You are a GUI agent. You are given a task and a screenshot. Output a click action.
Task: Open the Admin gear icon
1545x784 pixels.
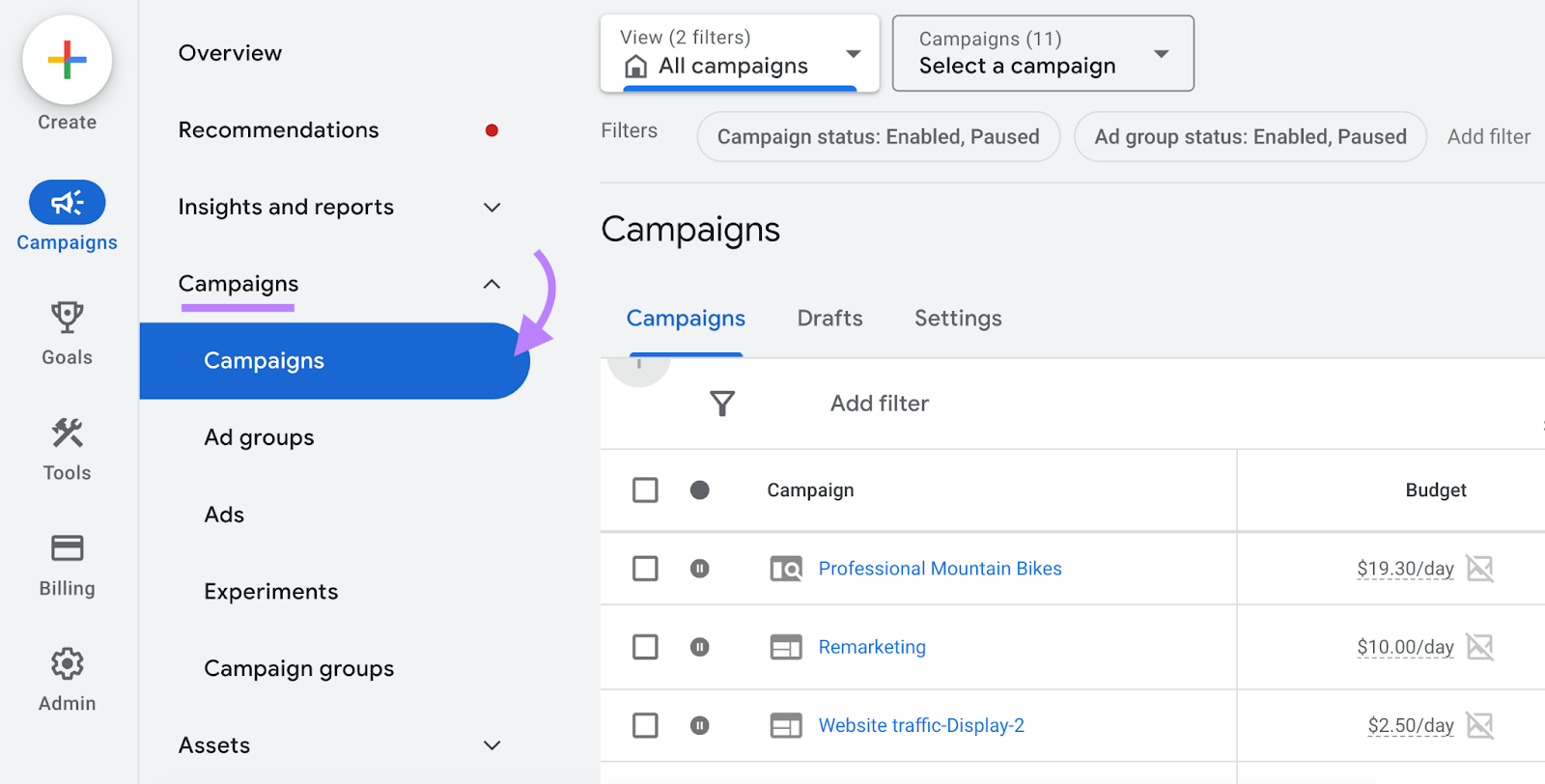[67, 664]
